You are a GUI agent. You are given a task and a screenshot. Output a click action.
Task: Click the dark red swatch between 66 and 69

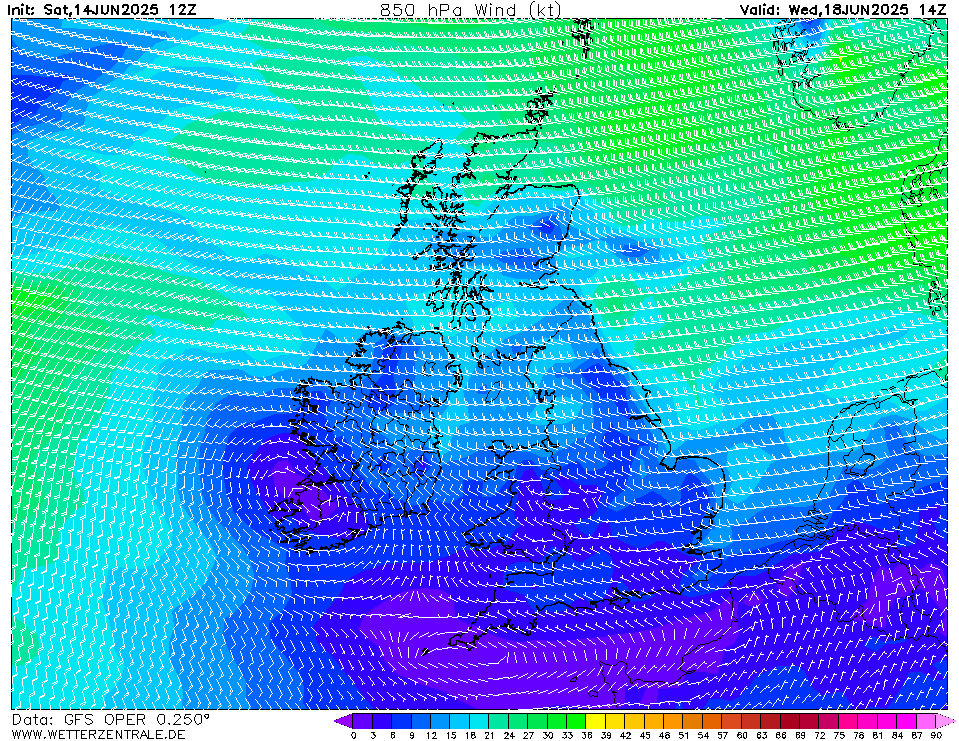[790, 721]
